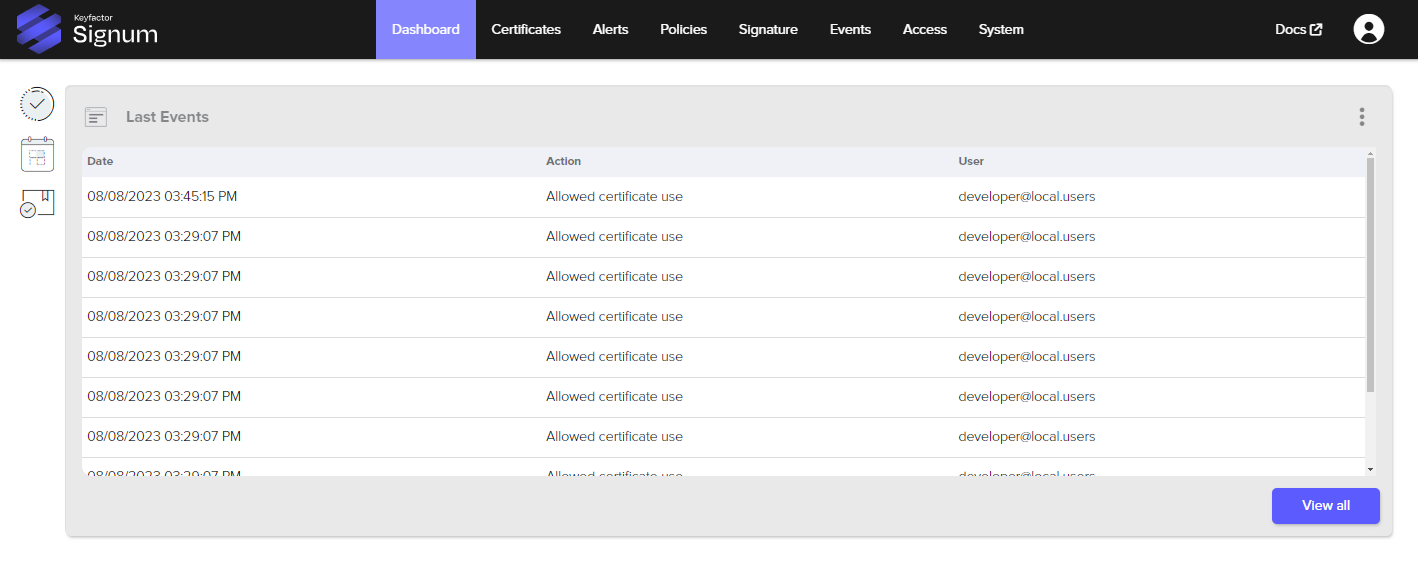Click the events table scroll down arrow
This screenshot has width=1418, height=564.
pos(1370,469)
